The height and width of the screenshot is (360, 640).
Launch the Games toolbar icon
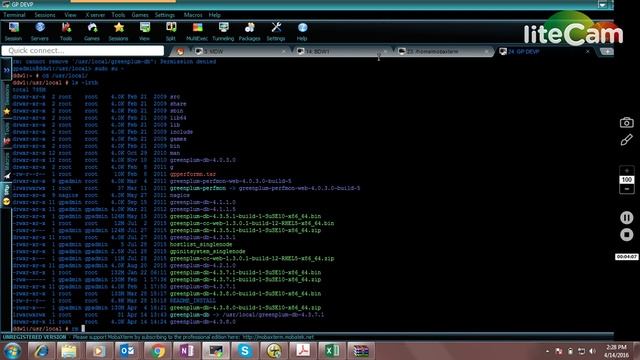[92, 31]
